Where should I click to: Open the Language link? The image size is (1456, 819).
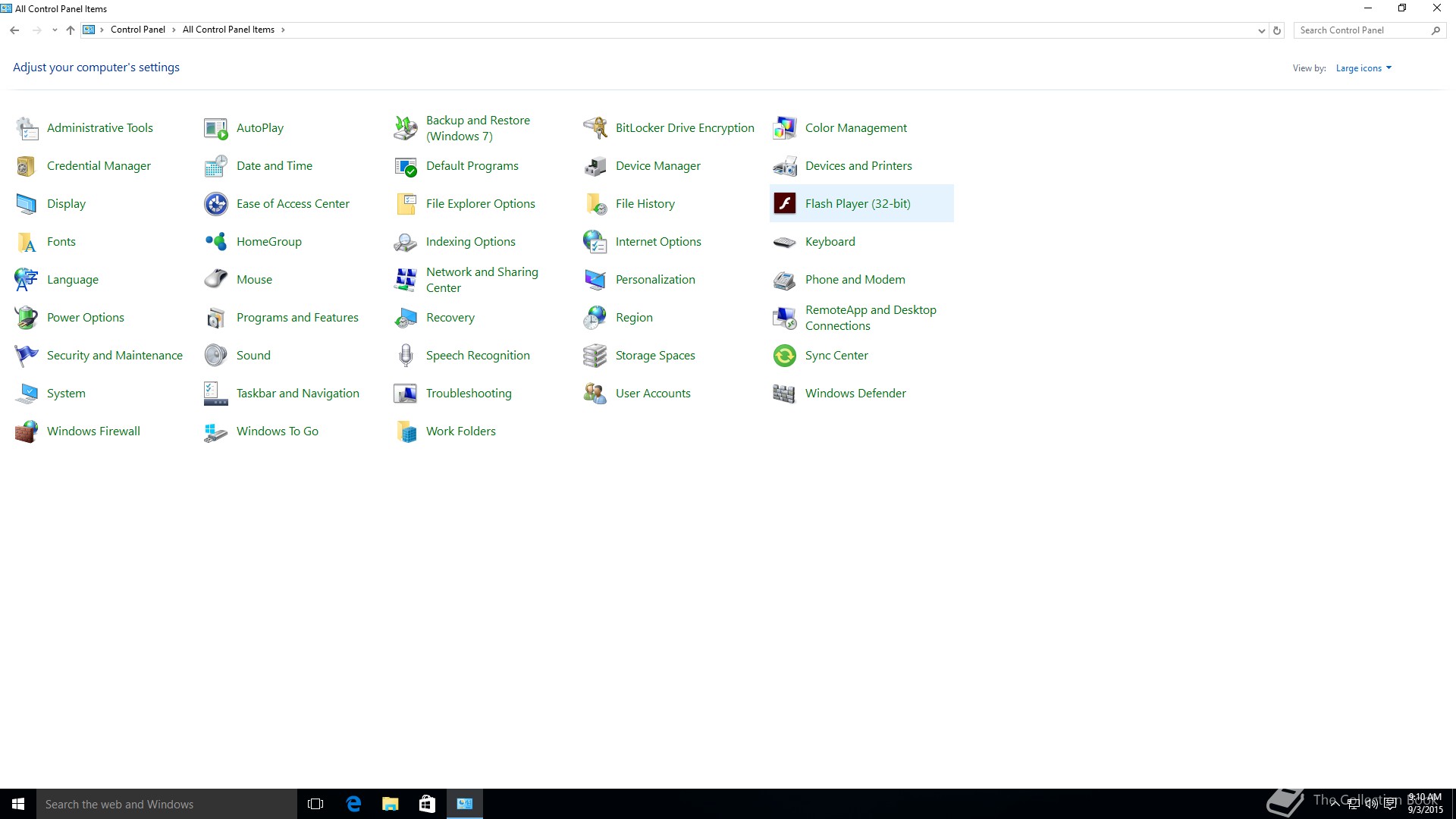click(73, 280)
